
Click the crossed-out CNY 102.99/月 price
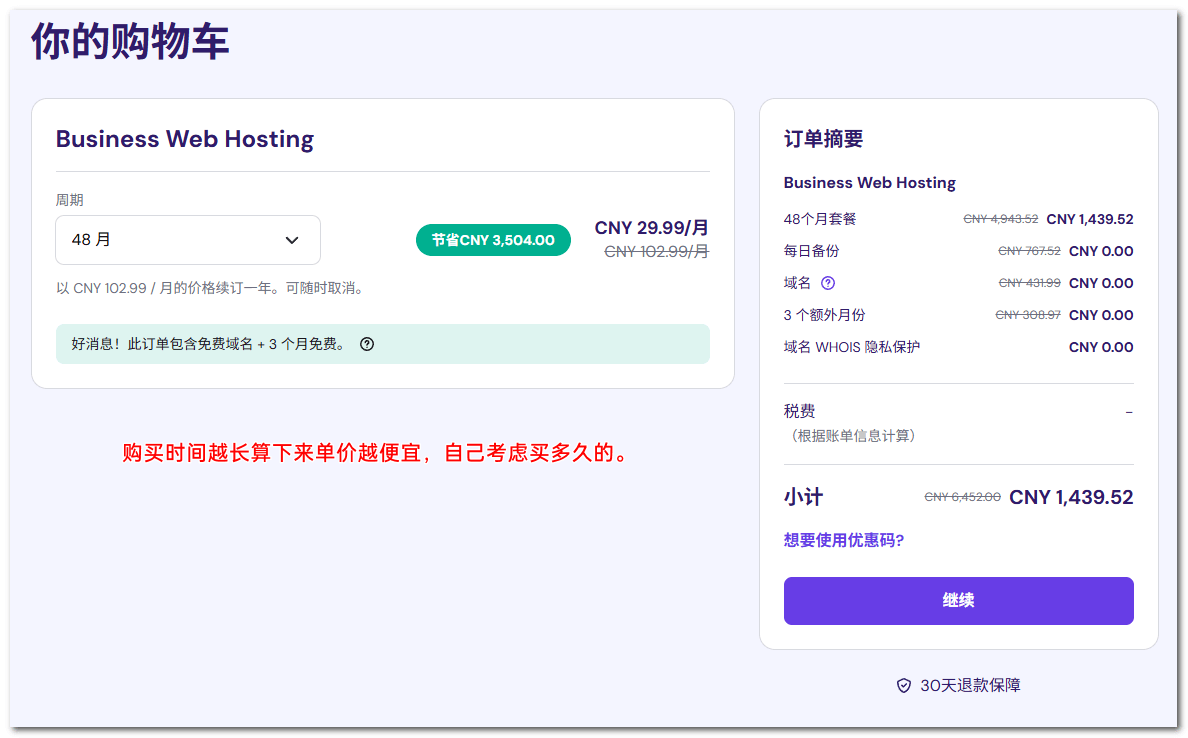(656, 252)
